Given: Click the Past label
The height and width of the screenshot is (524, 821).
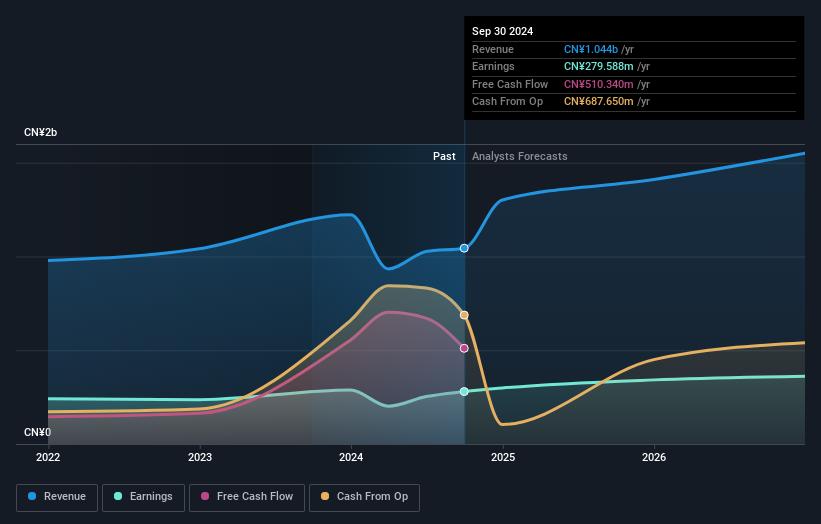Looking at the screenshot, I should click(444, 157).
